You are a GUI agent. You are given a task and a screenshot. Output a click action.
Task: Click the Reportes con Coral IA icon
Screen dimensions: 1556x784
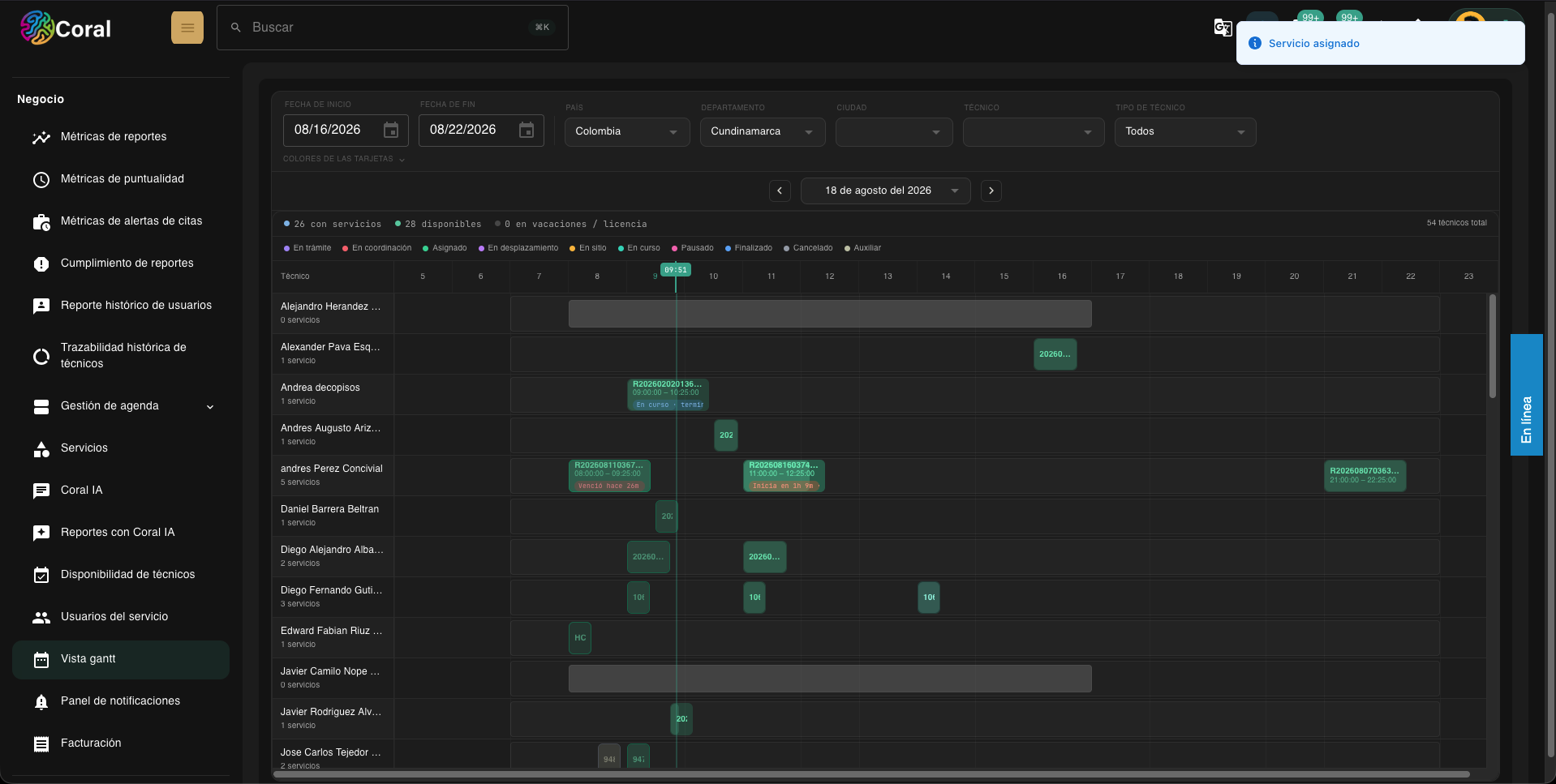(41, 533)
